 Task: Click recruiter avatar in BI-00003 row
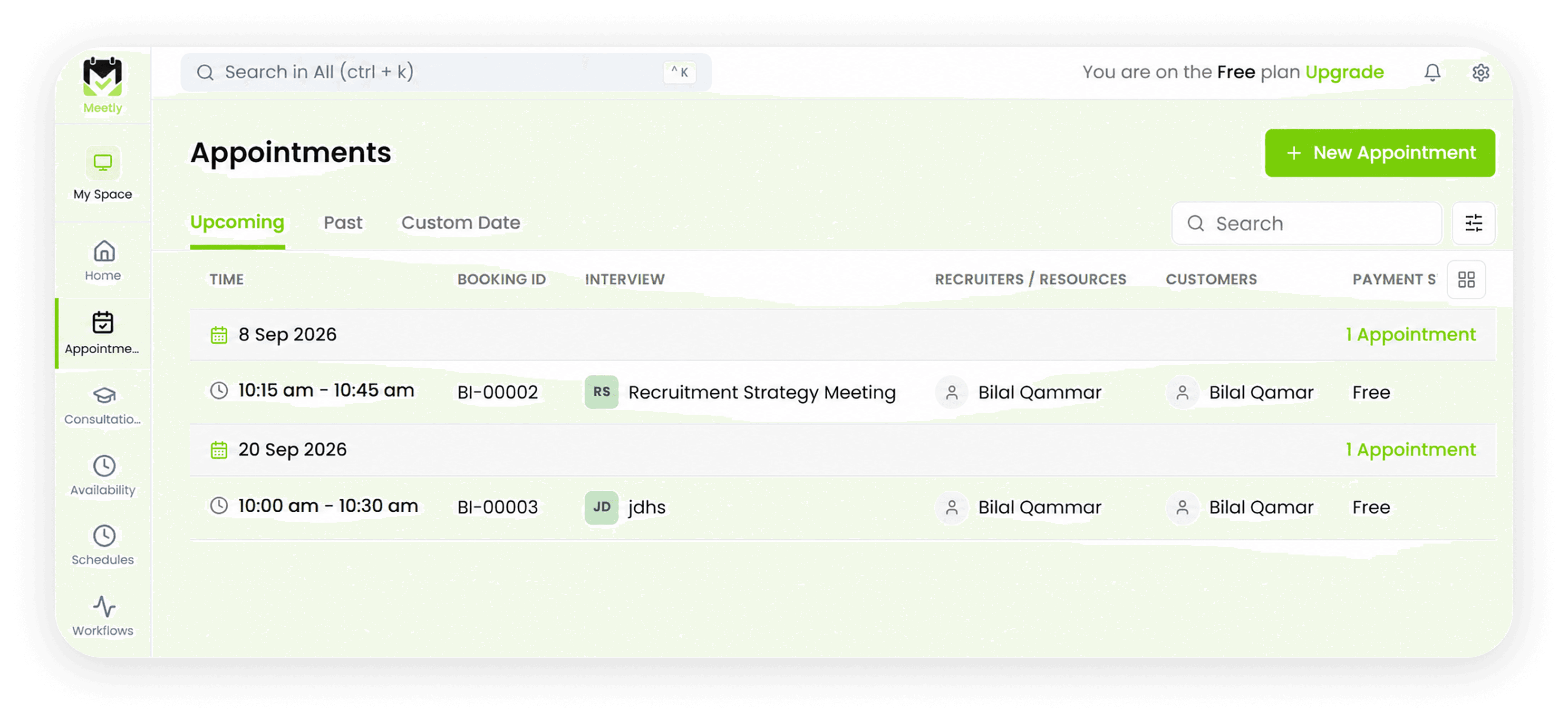coord(952,507)
